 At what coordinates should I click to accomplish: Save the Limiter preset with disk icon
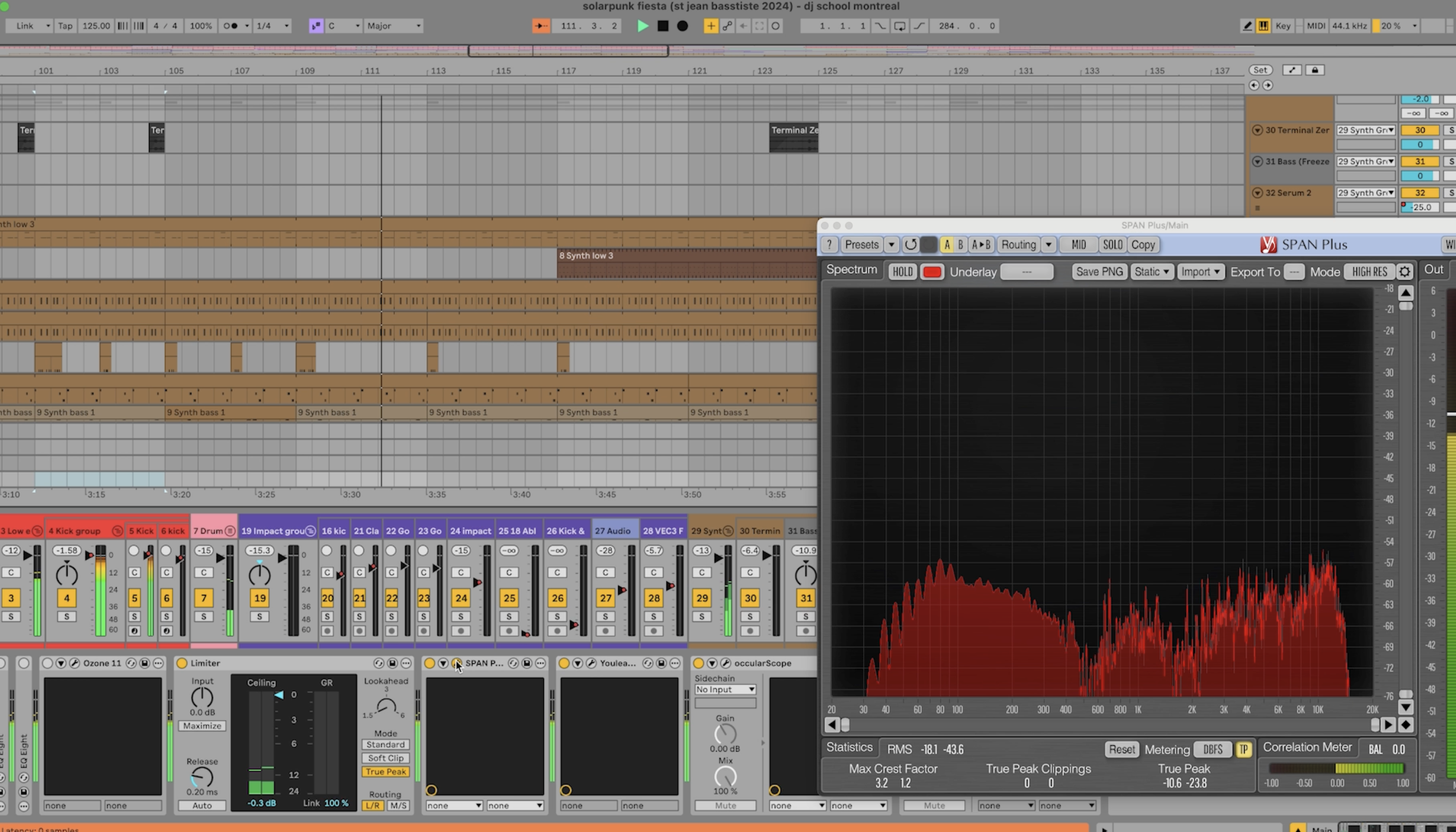tap(392, 663)
